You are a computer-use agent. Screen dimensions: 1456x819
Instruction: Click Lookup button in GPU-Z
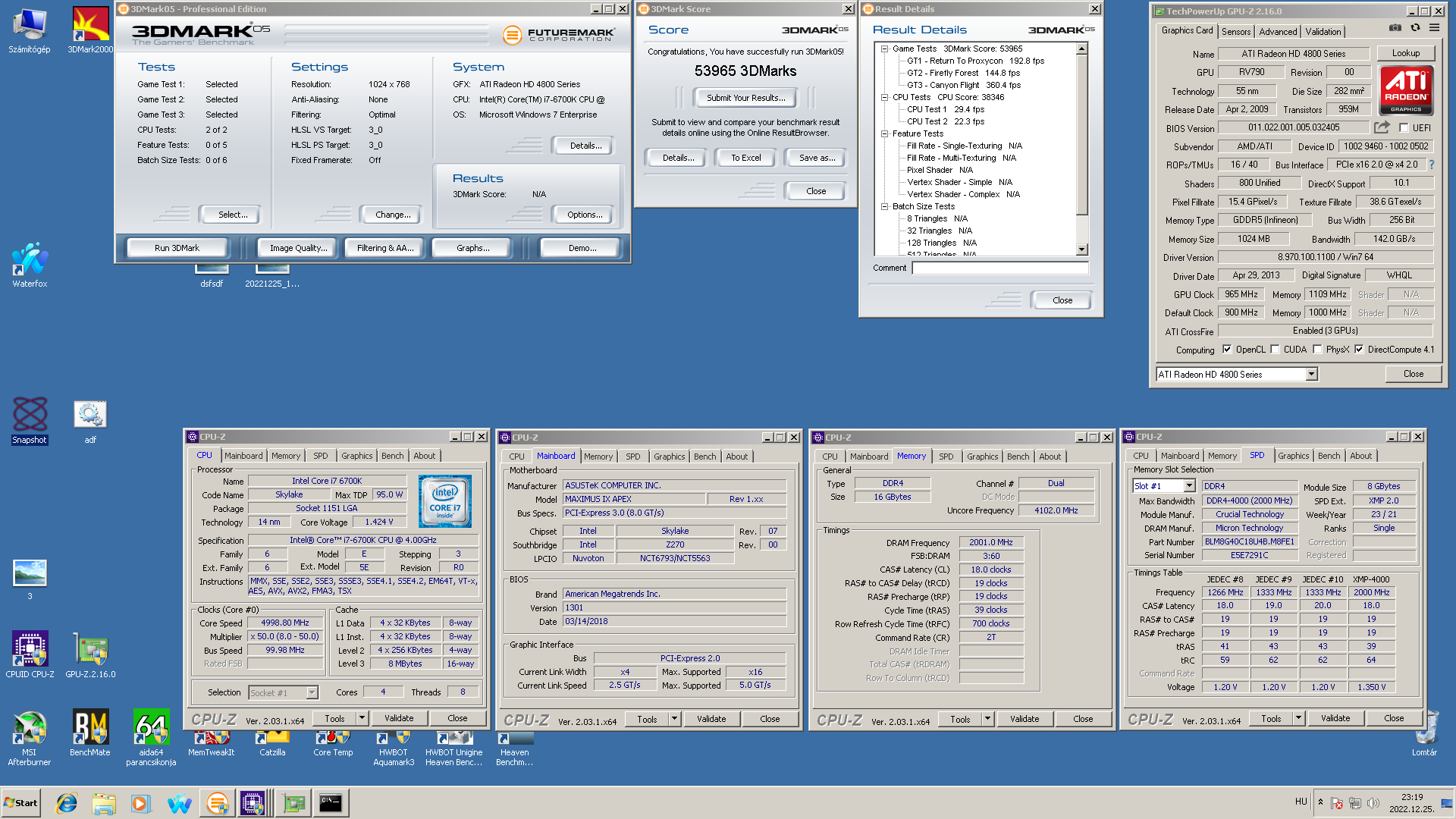coord(1405,53)
